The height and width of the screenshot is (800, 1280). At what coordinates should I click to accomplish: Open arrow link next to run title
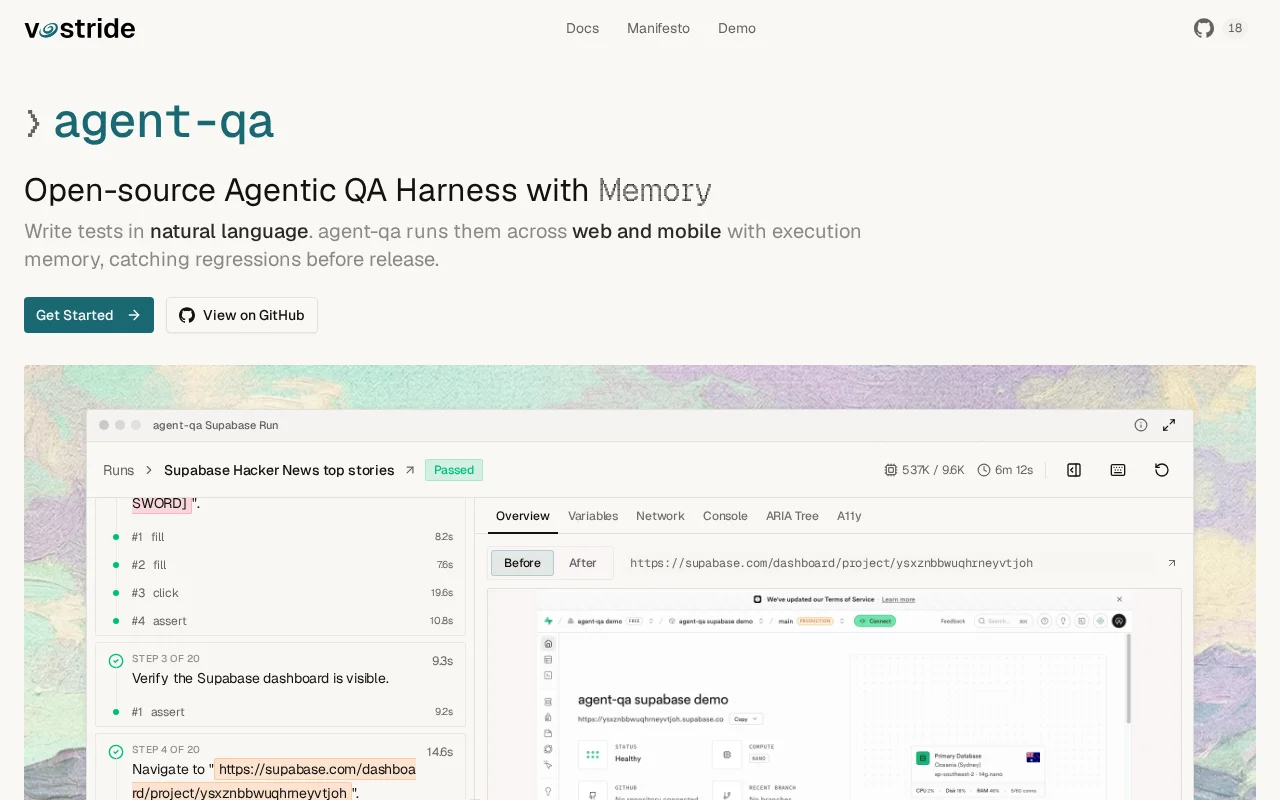coord(409,470)
